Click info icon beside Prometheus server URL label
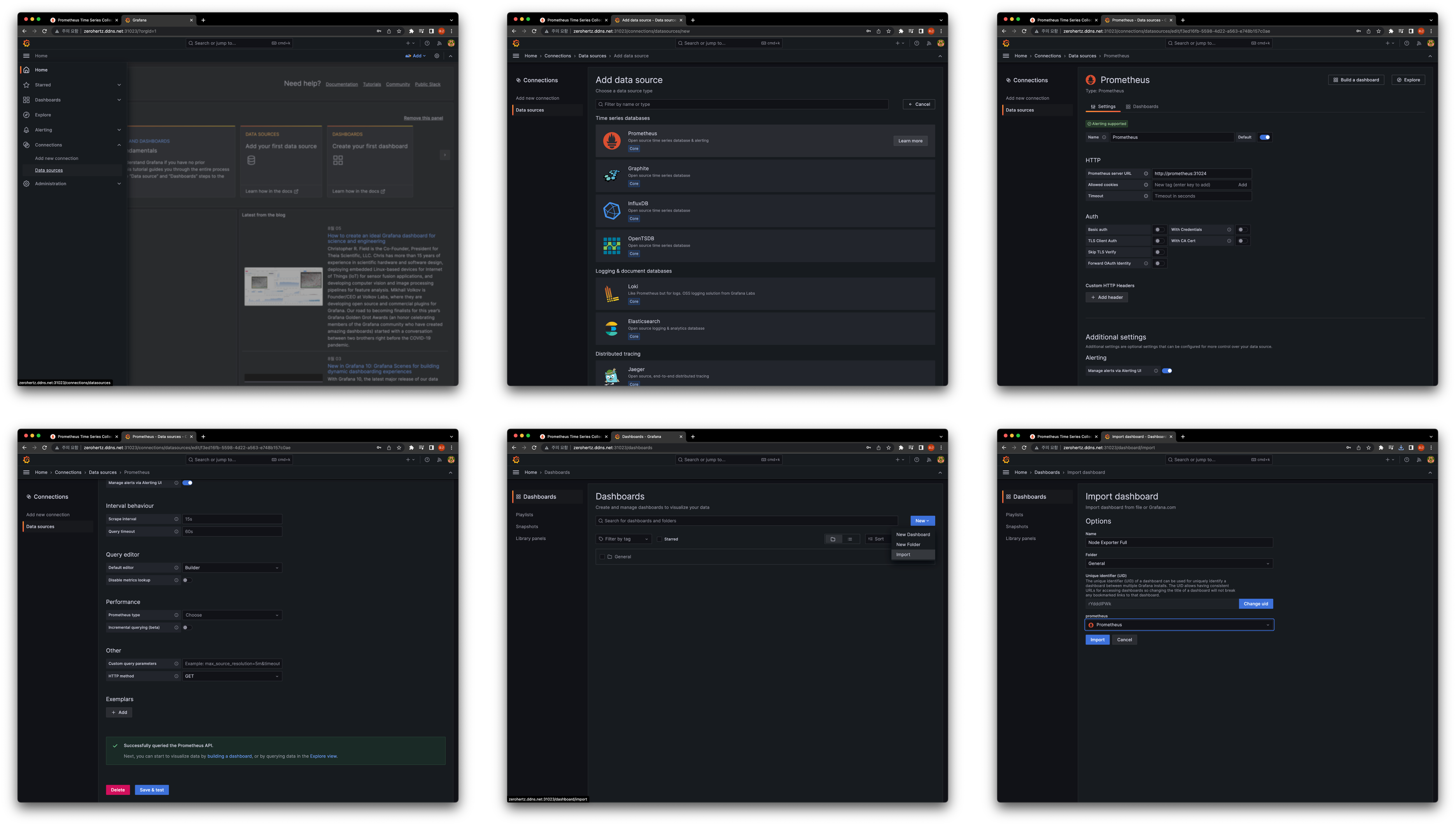The image size is (1456, 826). (1146, 173)
